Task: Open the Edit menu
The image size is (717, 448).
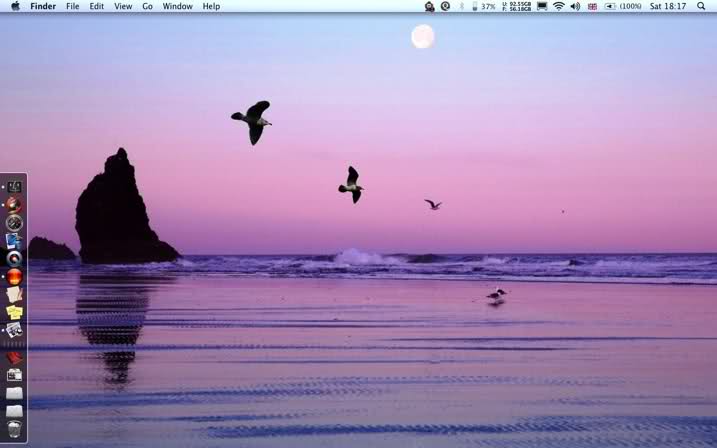Action: (96, 6)
